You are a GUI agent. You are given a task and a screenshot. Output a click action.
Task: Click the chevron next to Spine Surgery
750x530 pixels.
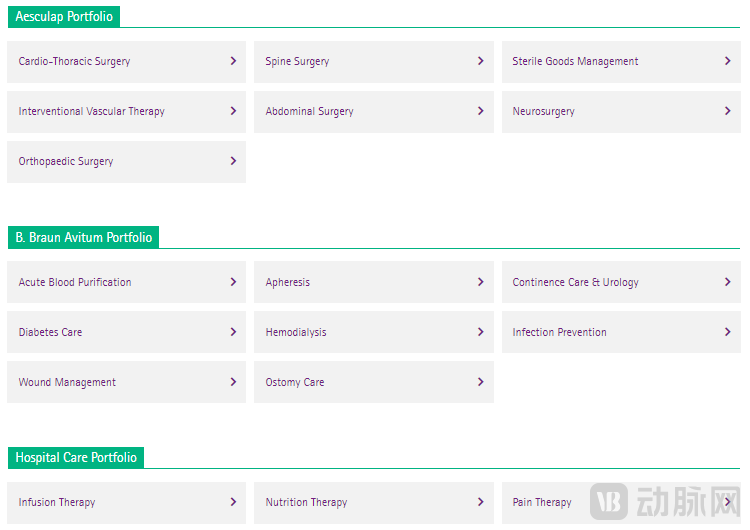click(480, 61)
